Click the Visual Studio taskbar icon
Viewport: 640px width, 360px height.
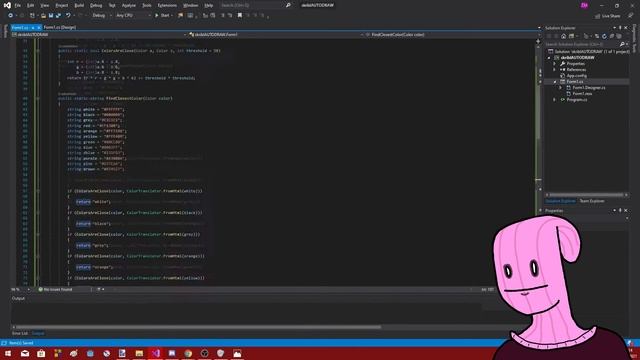pos(156,353)
